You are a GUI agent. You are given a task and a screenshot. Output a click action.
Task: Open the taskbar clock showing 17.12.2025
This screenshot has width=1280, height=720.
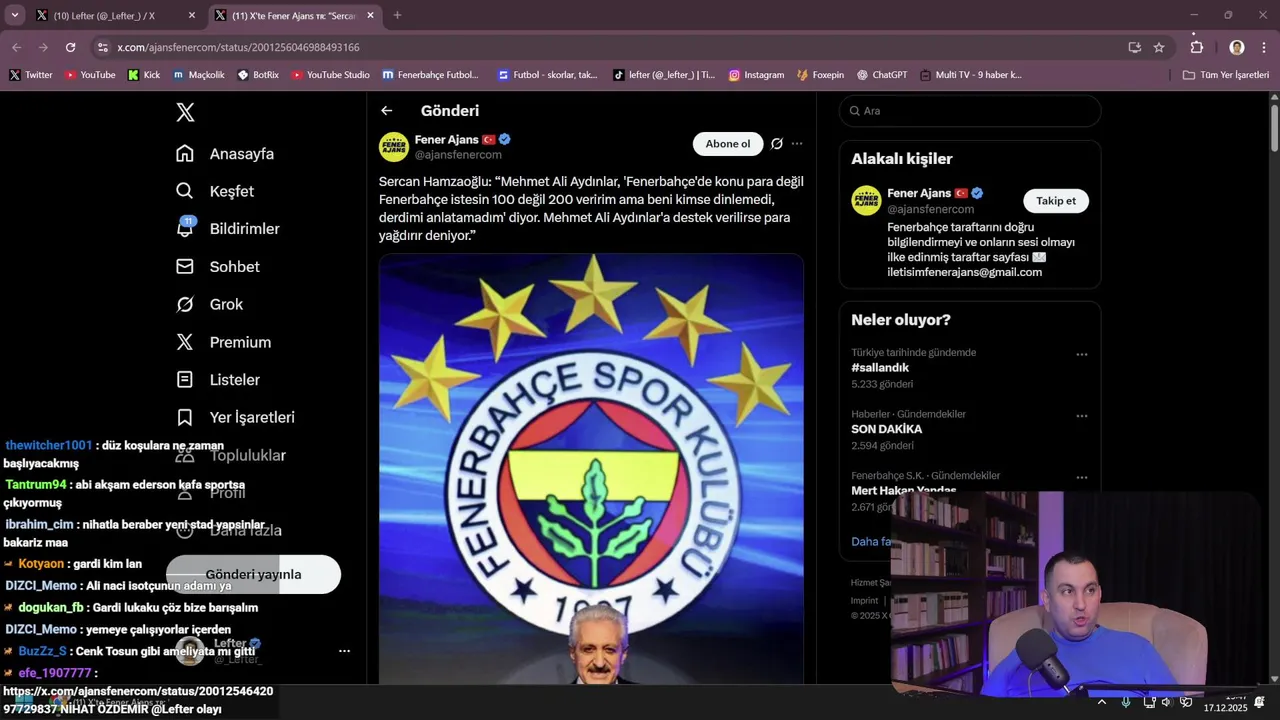(x=1225, y=702)
